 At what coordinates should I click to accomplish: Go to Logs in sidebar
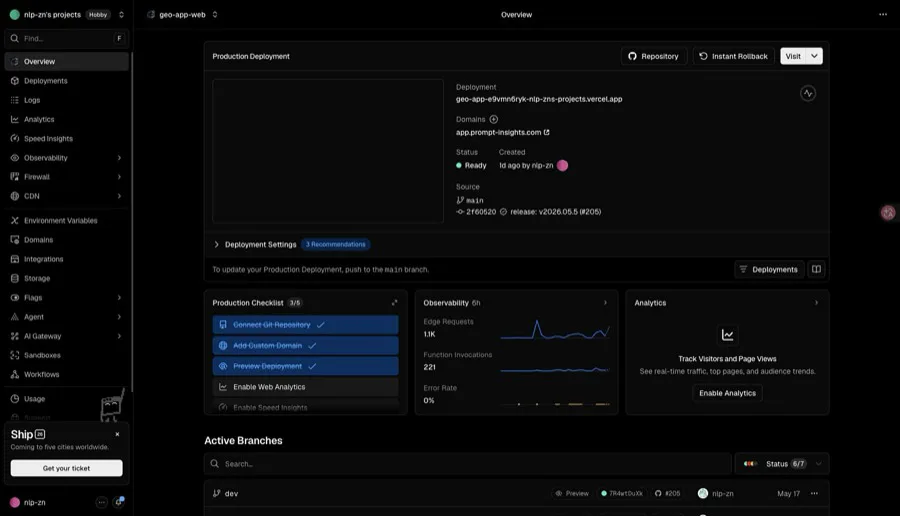pyautogui.click(x=67, y=100)
